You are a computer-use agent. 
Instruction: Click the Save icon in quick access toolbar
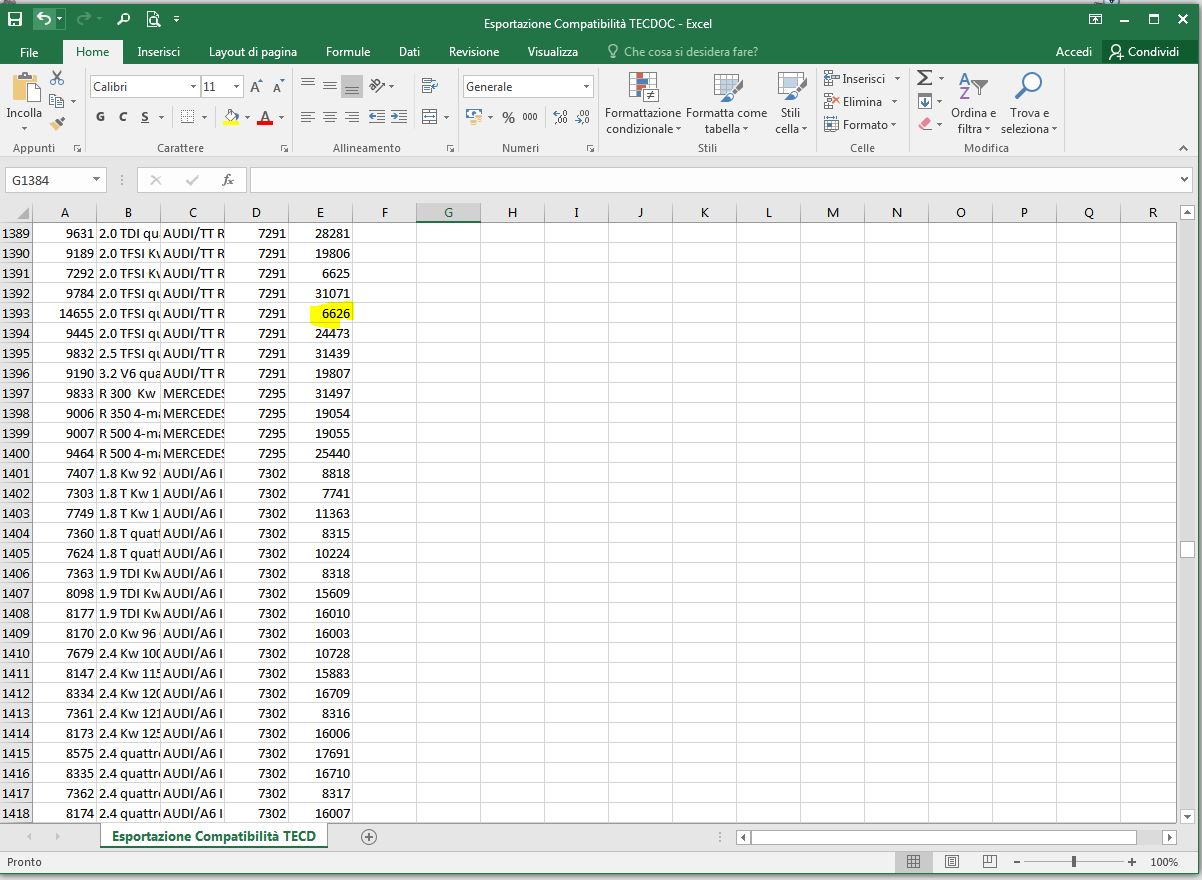click(15, 19)
